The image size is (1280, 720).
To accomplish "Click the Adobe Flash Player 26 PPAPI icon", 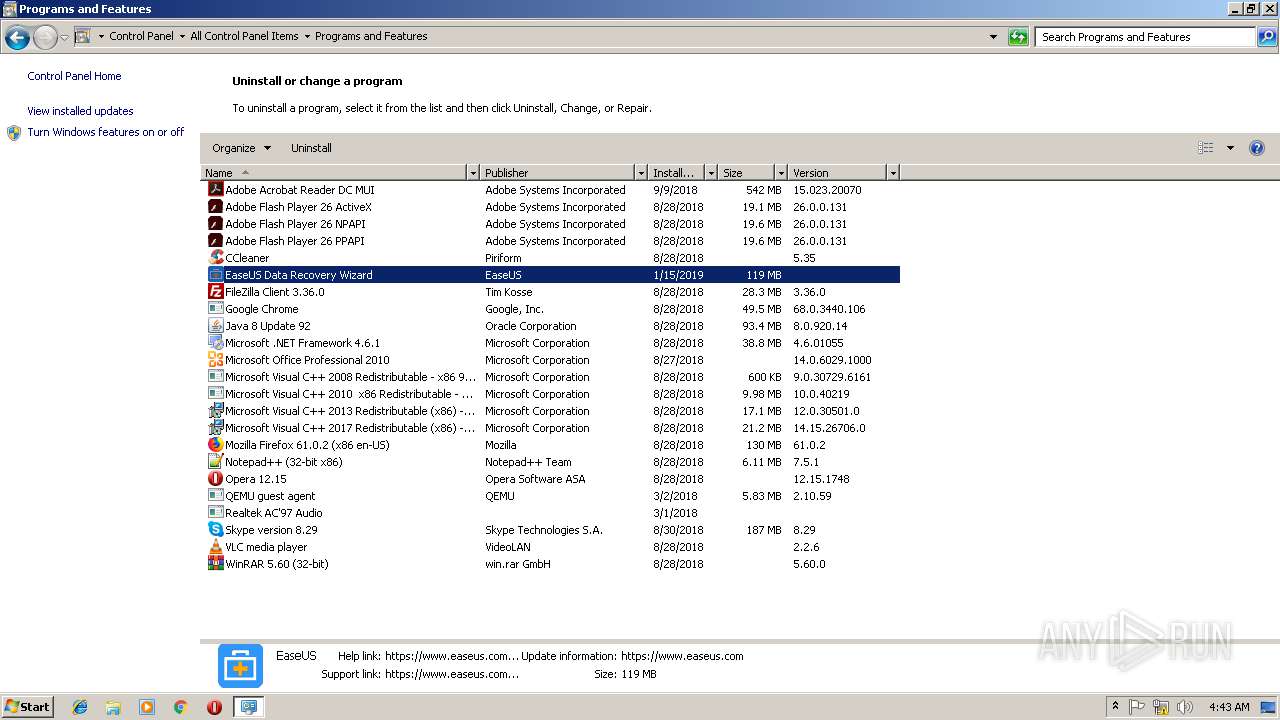I will coord(215,241).
